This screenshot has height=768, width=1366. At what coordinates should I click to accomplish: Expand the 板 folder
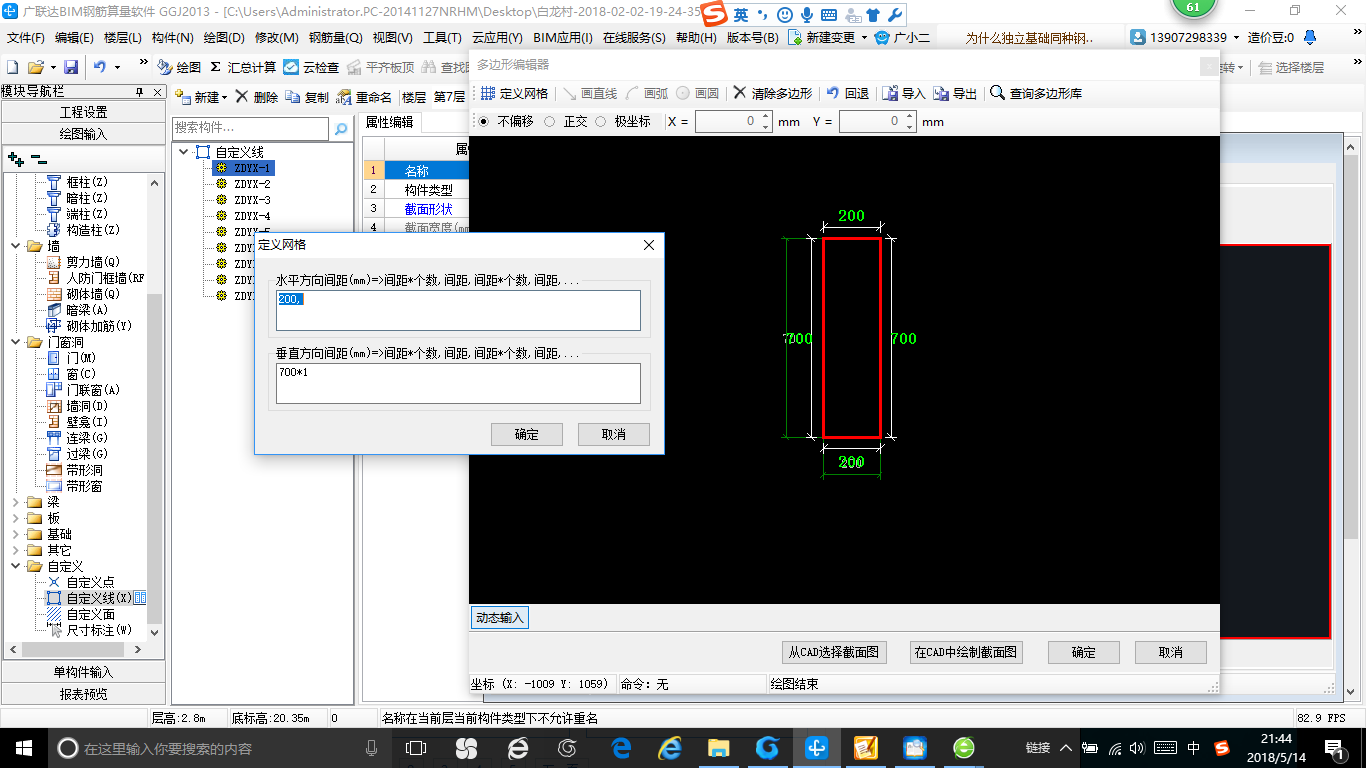tap(16, 518)
